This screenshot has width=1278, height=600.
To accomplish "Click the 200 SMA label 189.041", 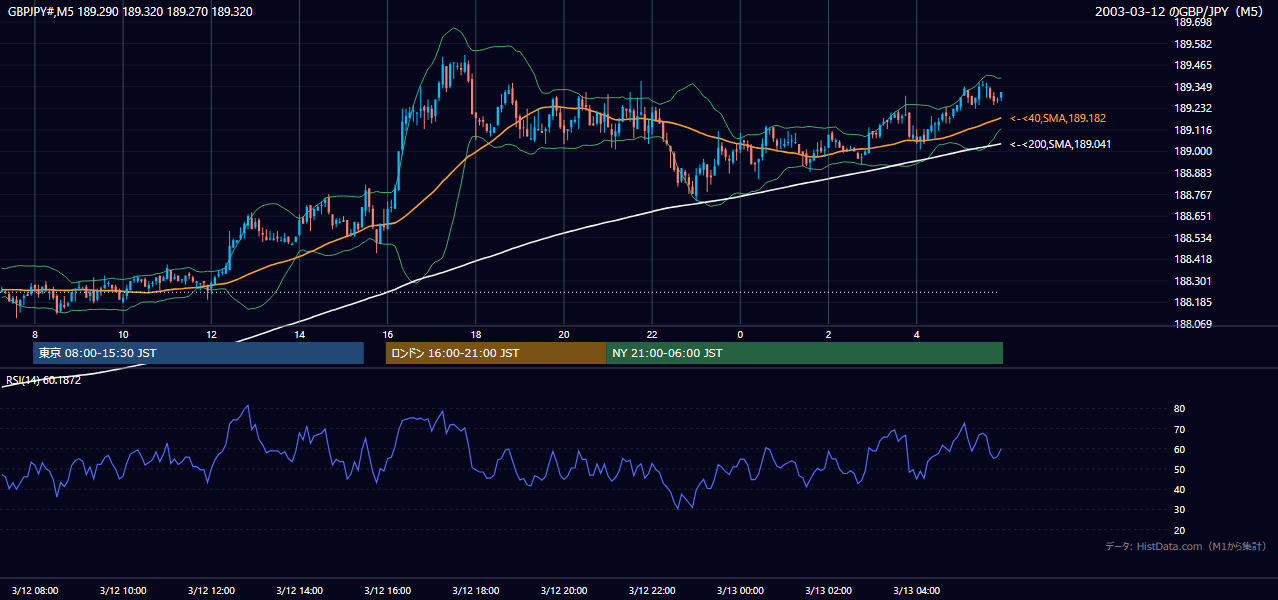I will pos(1060,145).
